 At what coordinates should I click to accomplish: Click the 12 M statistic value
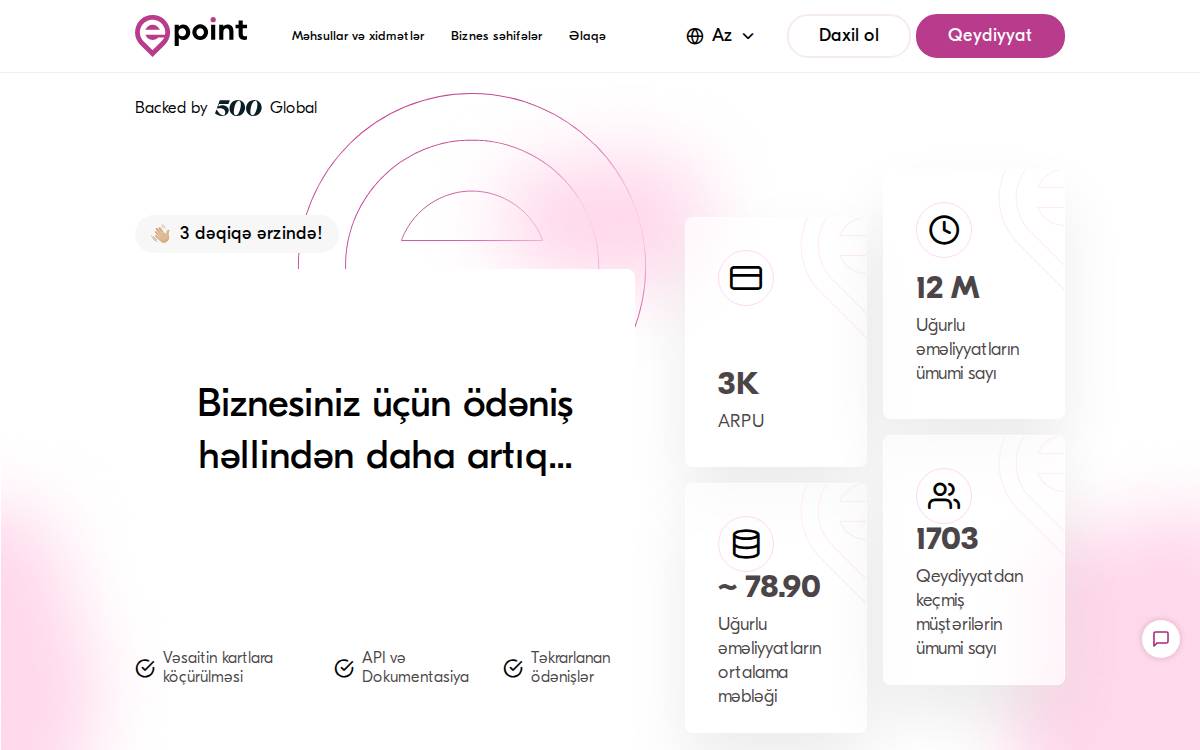tap(948, 288)
